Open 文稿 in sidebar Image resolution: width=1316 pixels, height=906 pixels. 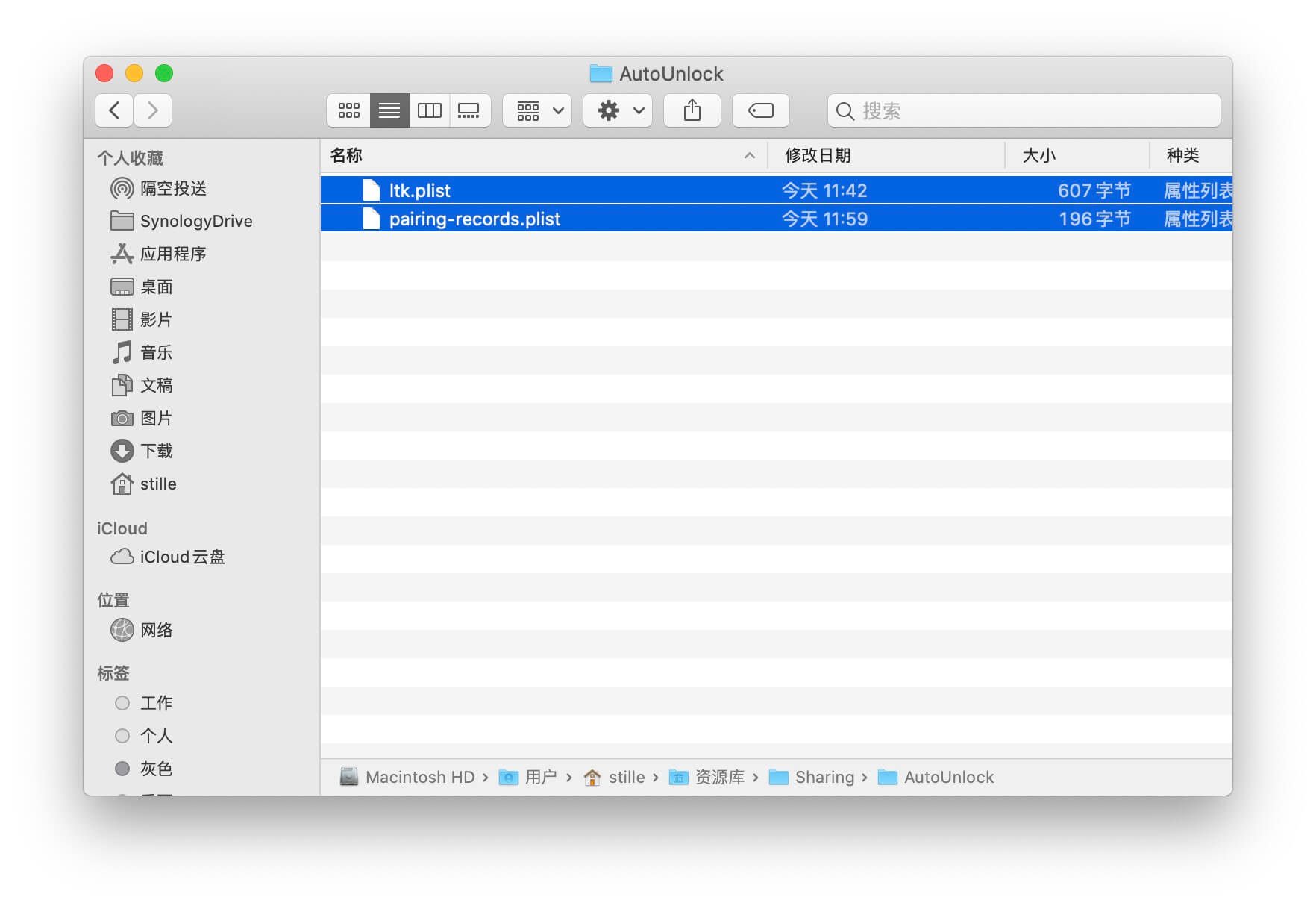click(142, 385)
